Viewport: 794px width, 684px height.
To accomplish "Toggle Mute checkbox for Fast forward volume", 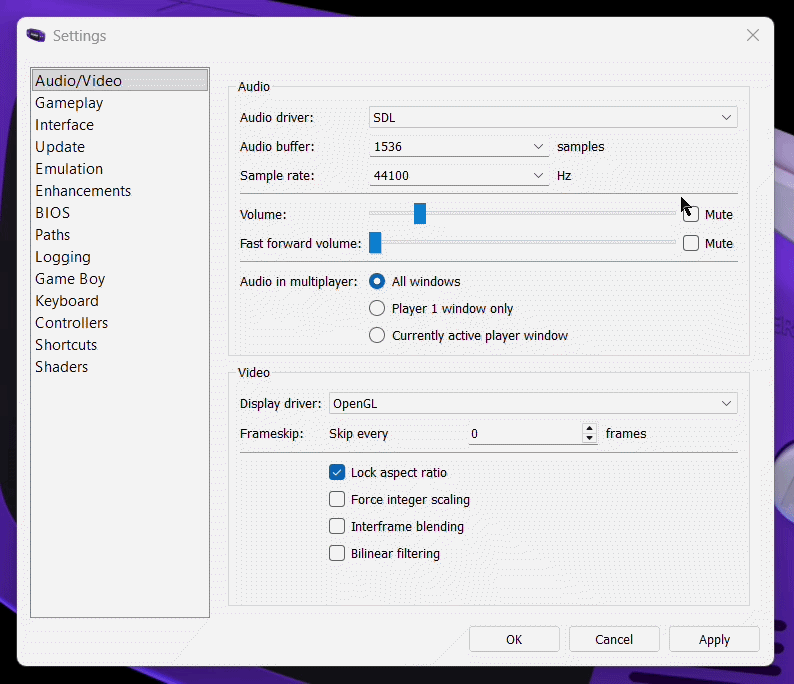I will point(691,243).
